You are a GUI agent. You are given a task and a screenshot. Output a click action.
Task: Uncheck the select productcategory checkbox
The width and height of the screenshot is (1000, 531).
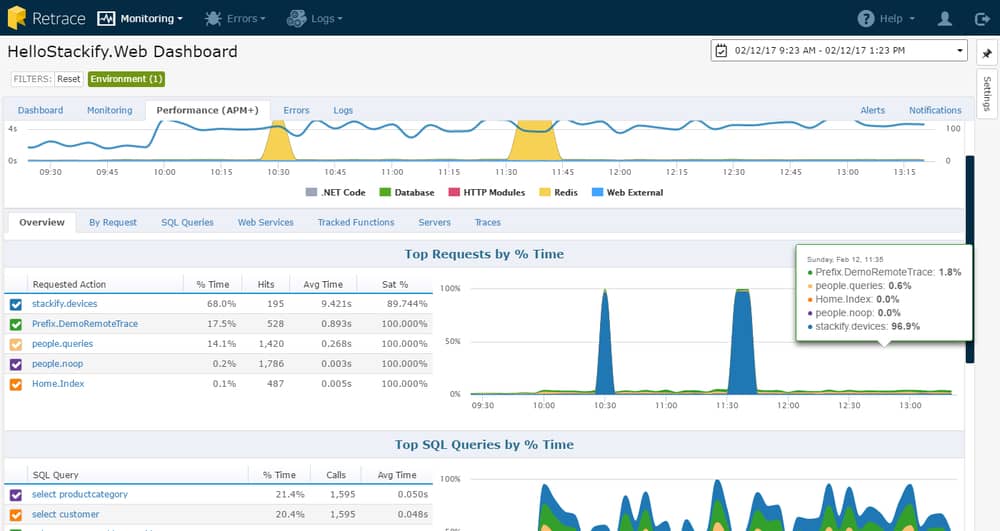point(16,495)
